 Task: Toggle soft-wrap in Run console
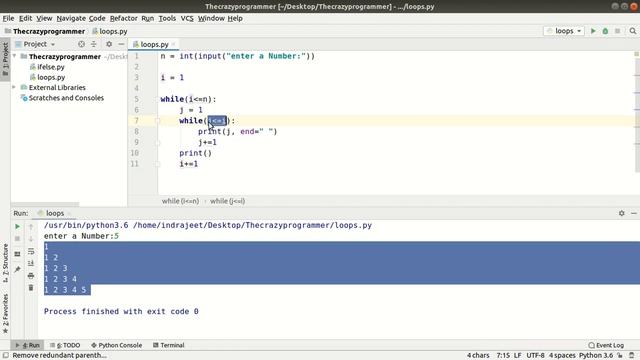click(31, 251)
